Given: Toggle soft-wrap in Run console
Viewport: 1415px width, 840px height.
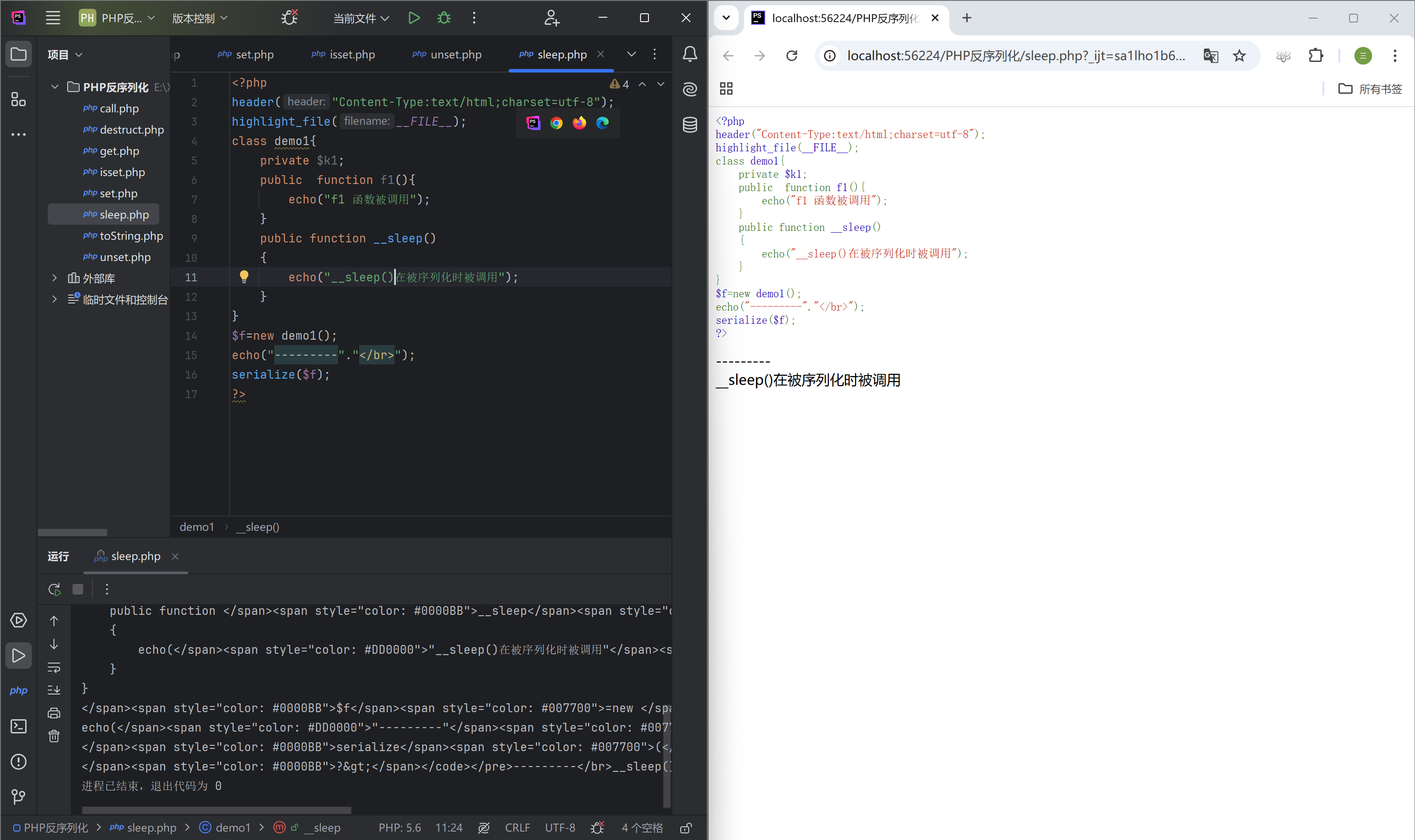Looking at the screenshot, I should pos(54,667).
